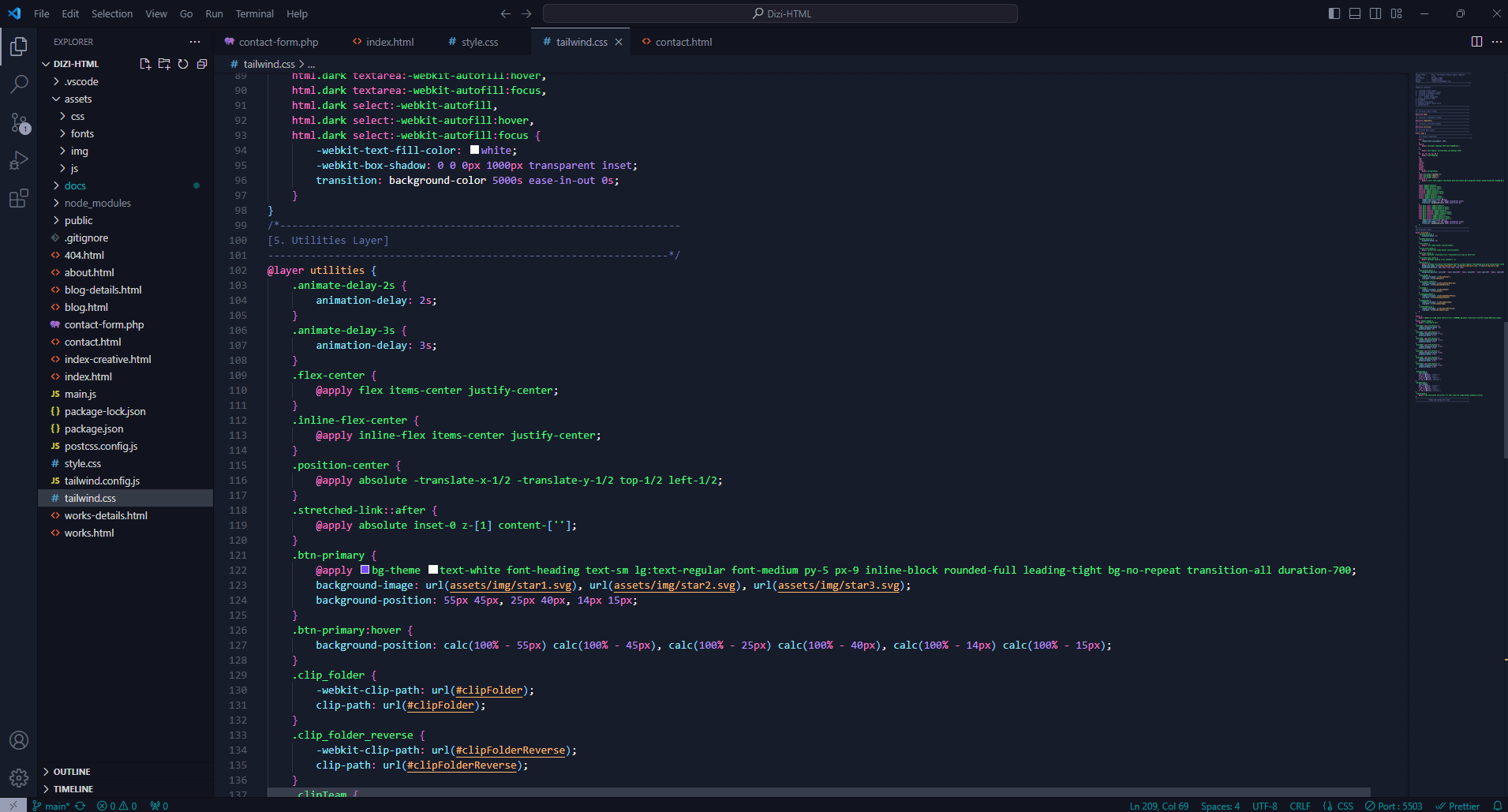Screen dimensions: 1508x812
Task: Open Run and Debug view
Action: [x=19, y=160]
